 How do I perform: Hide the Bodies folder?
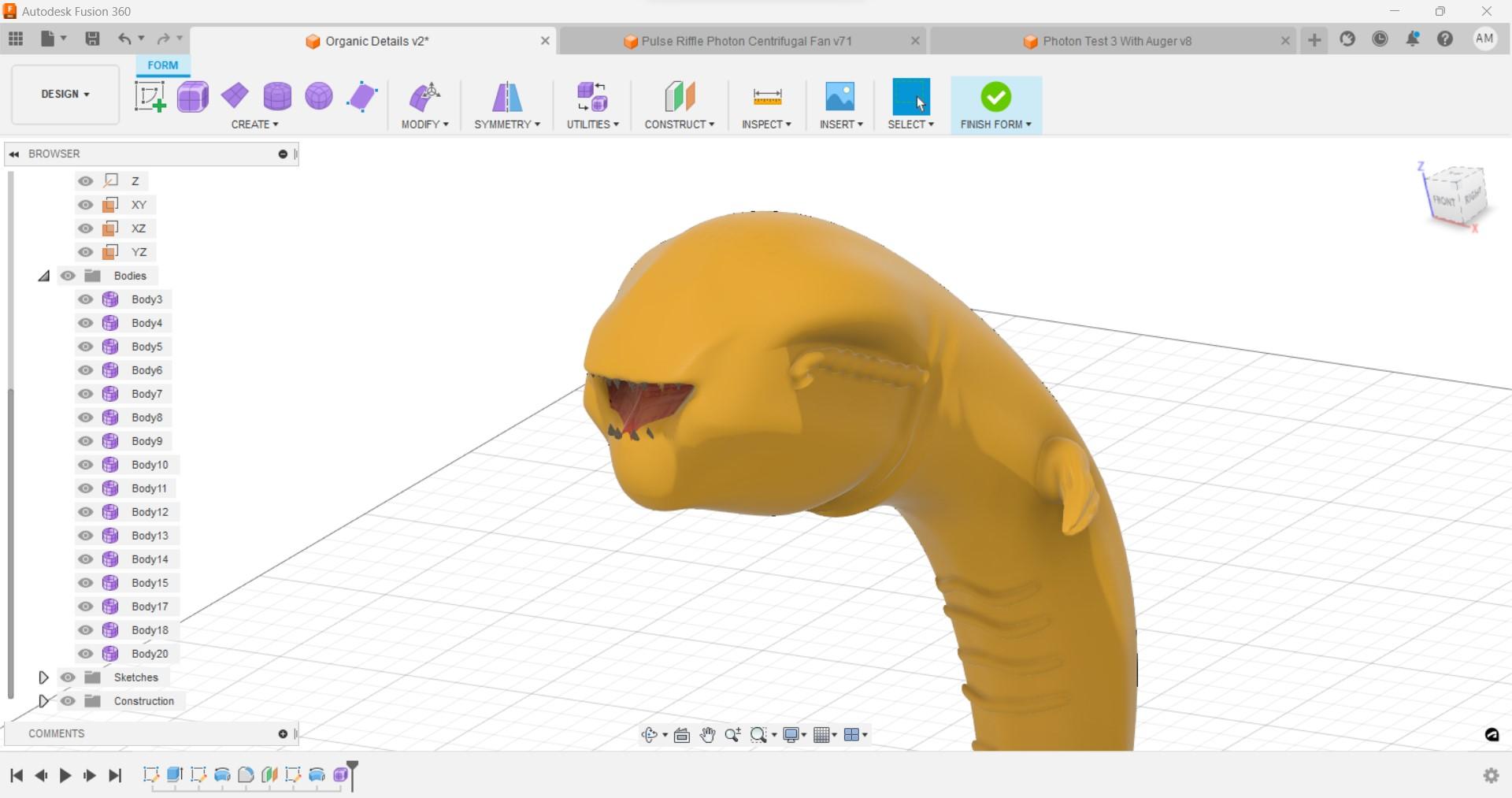pos(69,276)
